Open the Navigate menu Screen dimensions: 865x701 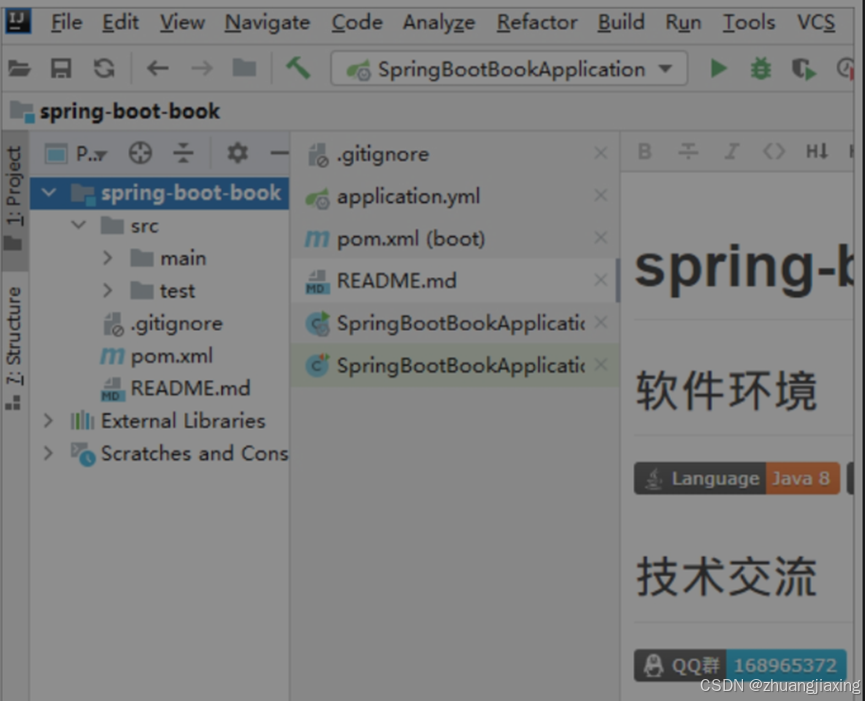[x=268, y=23]
